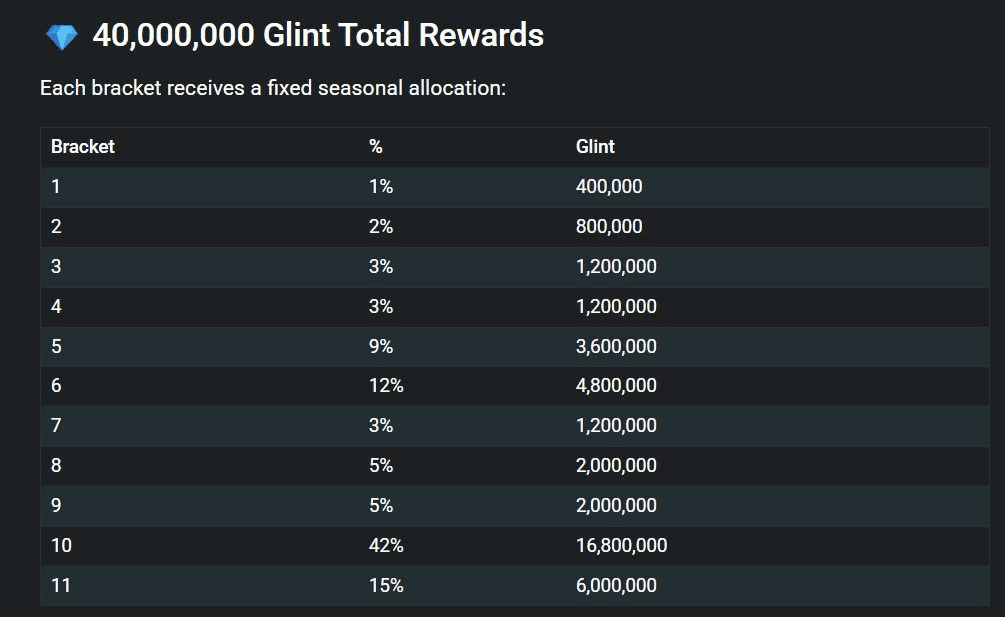Click the 15% percentage cell
Viewport: 1005px width, 617px height.
tap(386, 586)
